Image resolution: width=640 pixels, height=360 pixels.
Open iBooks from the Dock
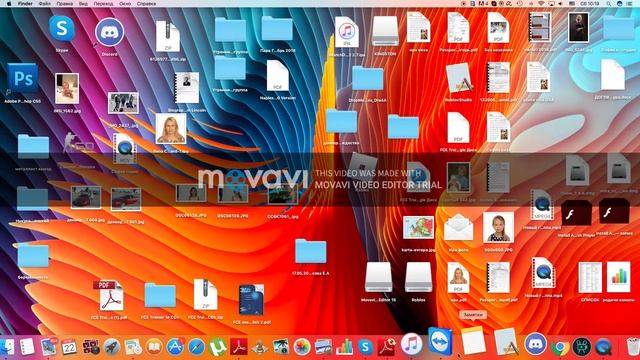click(154, 347)
